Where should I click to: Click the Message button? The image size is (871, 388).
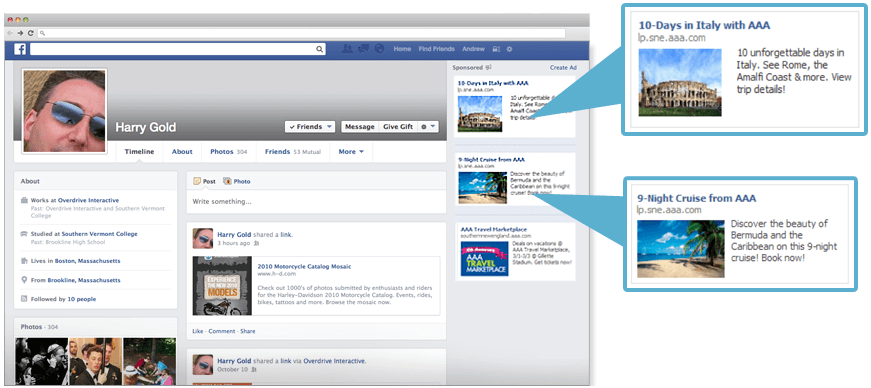359,127
